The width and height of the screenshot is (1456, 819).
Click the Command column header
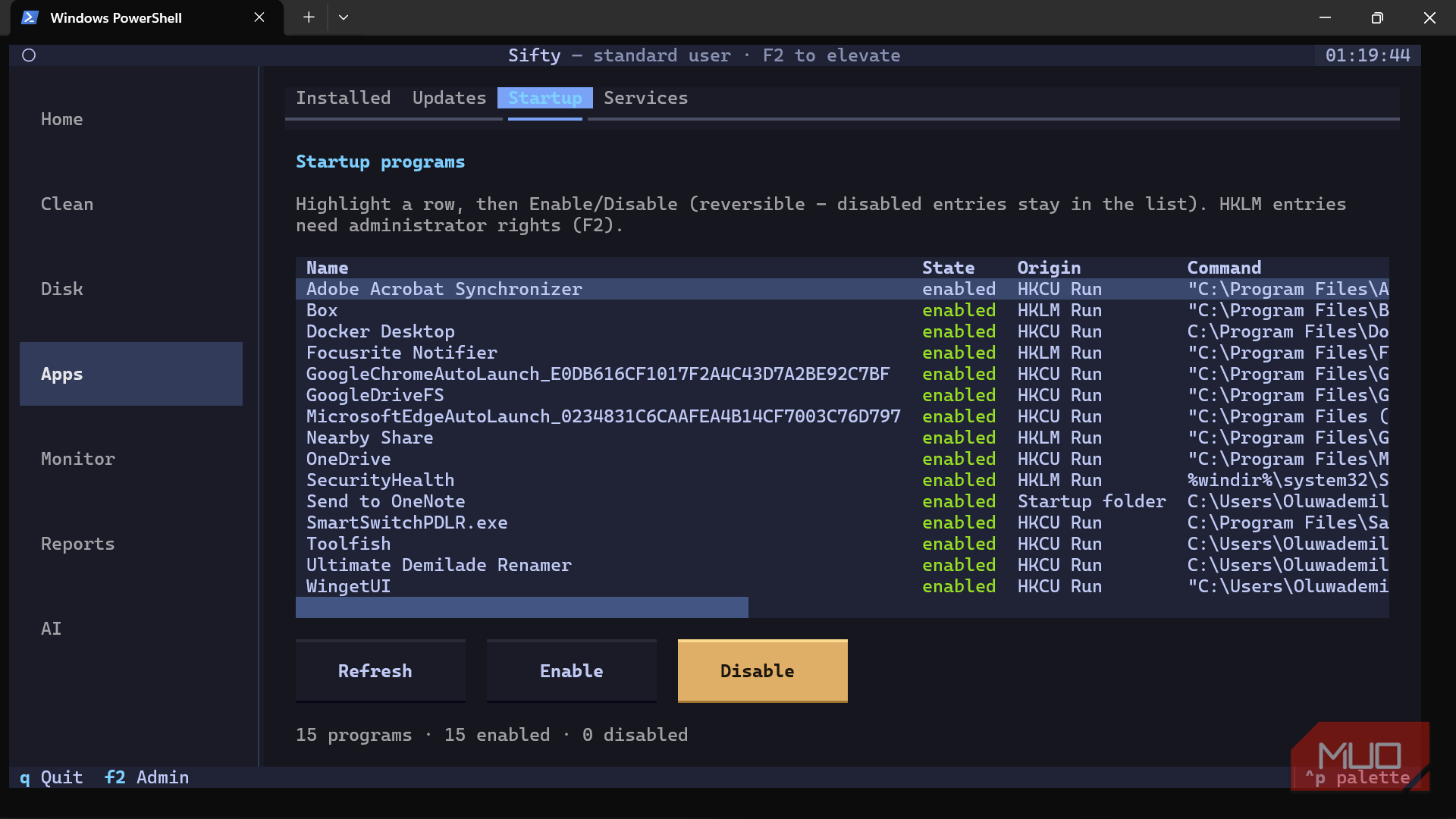click(1225, 268)
